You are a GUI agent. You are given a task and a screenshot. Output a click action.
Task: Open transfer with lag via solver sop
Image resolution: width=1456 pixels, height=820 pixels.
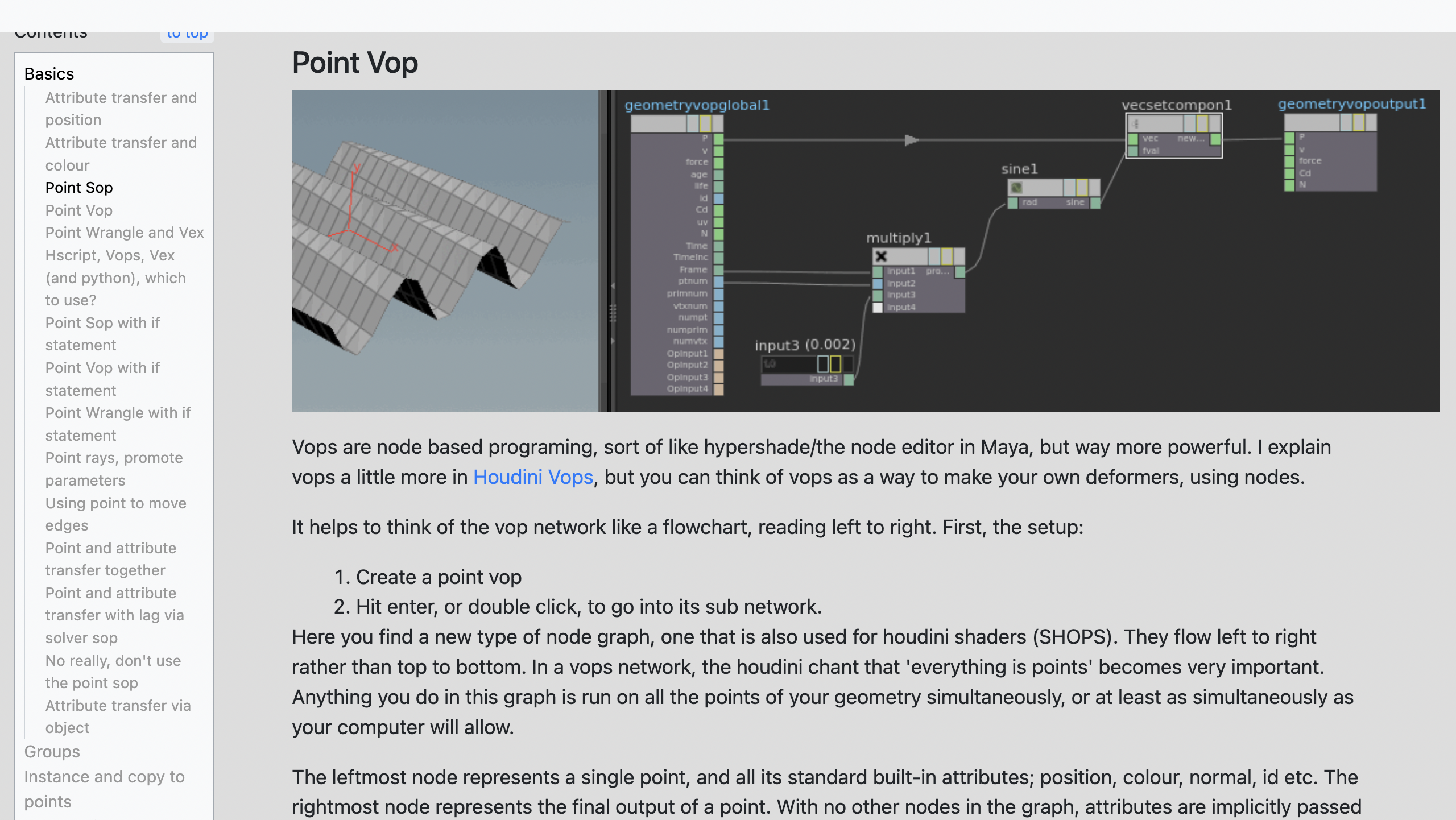(x=114, y=615)
